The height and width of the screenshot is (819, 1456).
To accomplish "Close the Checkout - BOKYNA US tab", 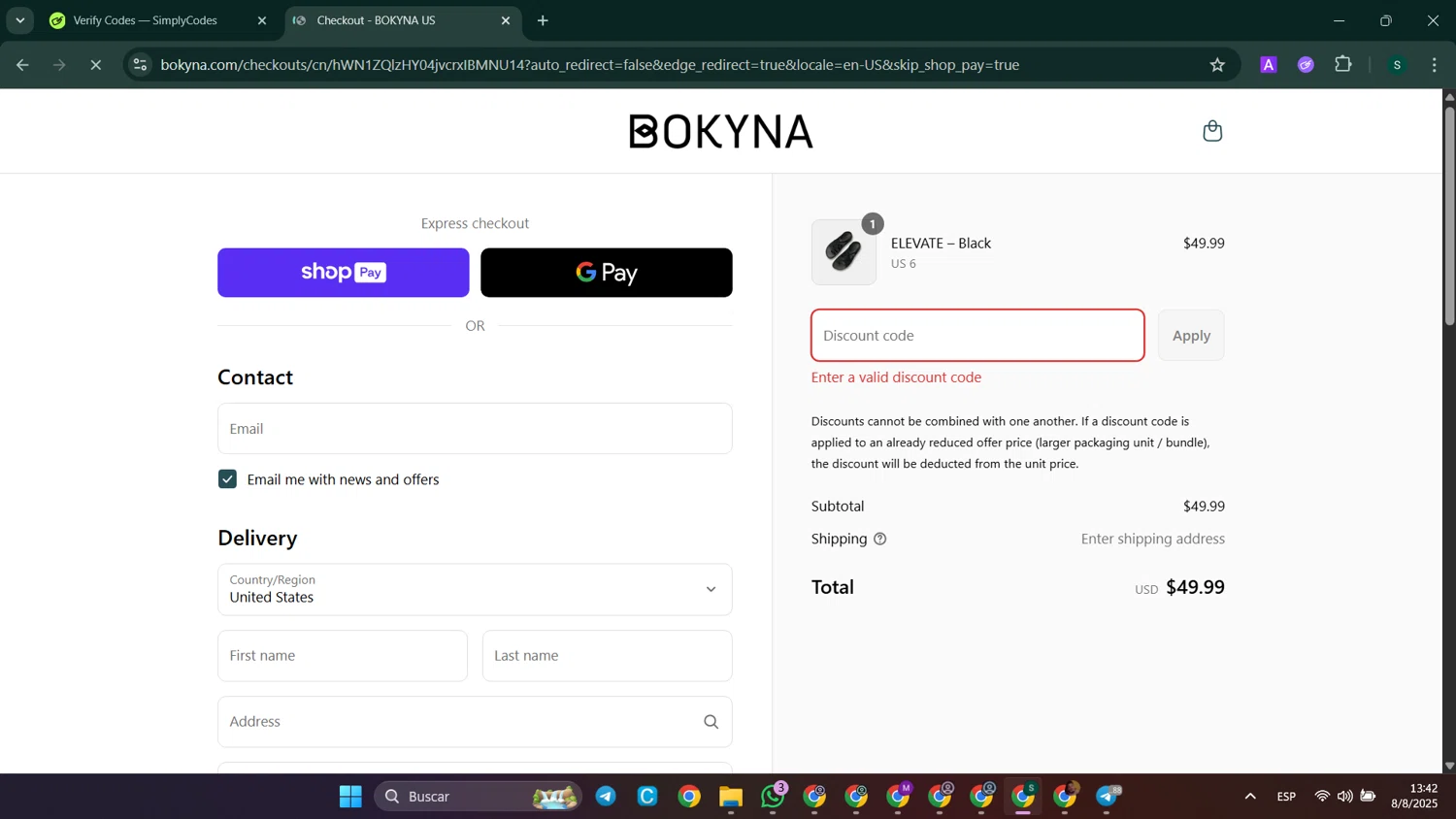I will (x=505, y=20).
